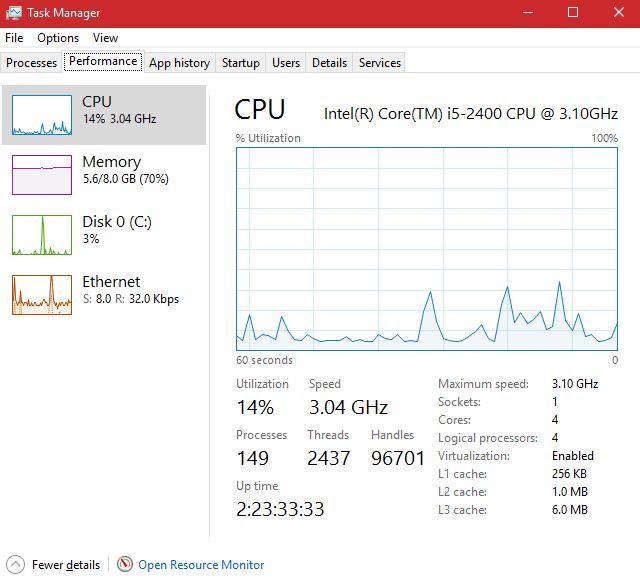Click the Open Resource Monitor link
This screenshot has width=640, height=587.
point(201,565)
